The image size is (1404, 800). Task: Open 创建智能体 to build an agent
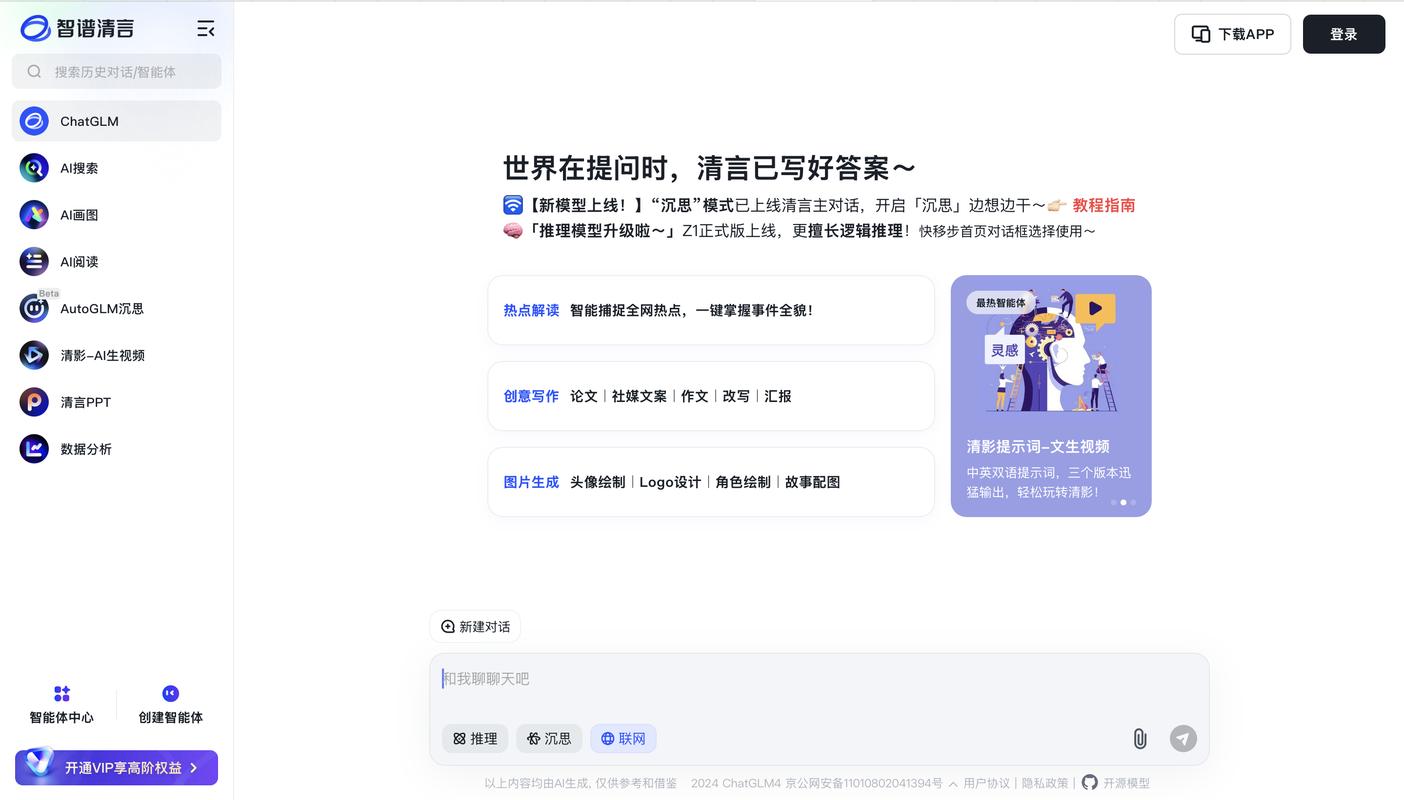pyautogui.click(x=170, y=702)
